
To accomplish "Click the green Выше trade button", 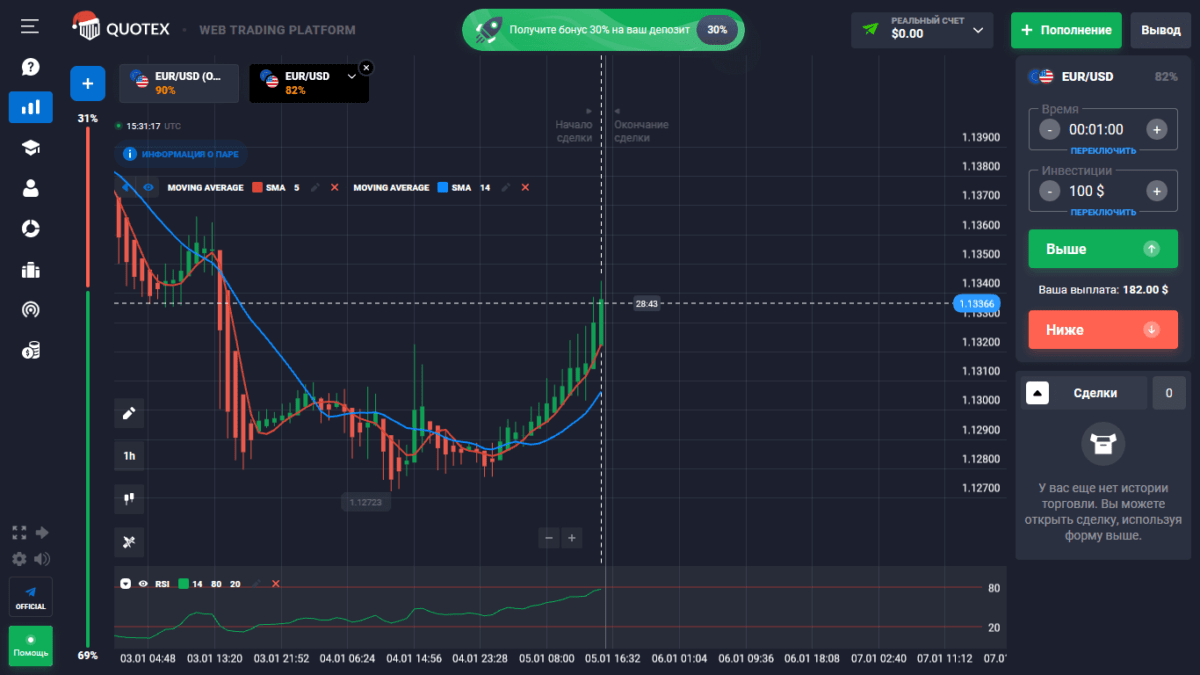I will tap(1102, 249).
